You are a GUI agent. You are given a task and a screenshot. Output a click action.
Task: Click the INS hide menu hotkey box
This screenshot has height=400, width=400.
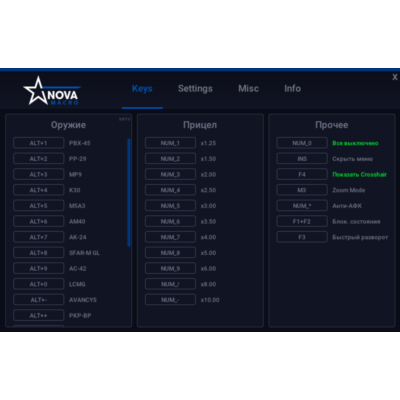pos(302,159)
